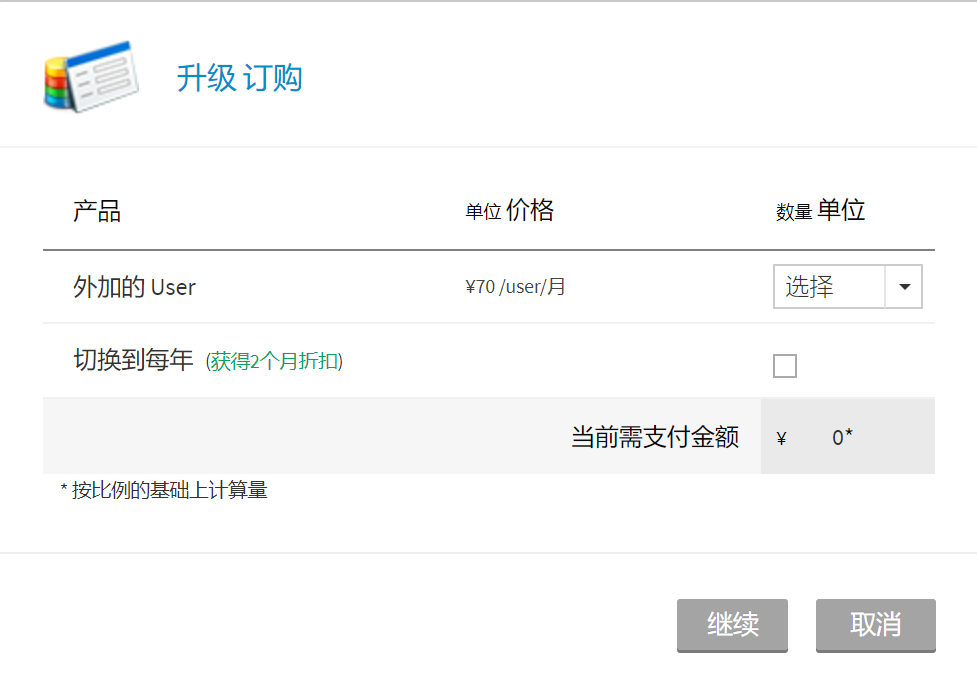Click the green 获得2个月折扣 discount note
977x693 pixels.
274,361
